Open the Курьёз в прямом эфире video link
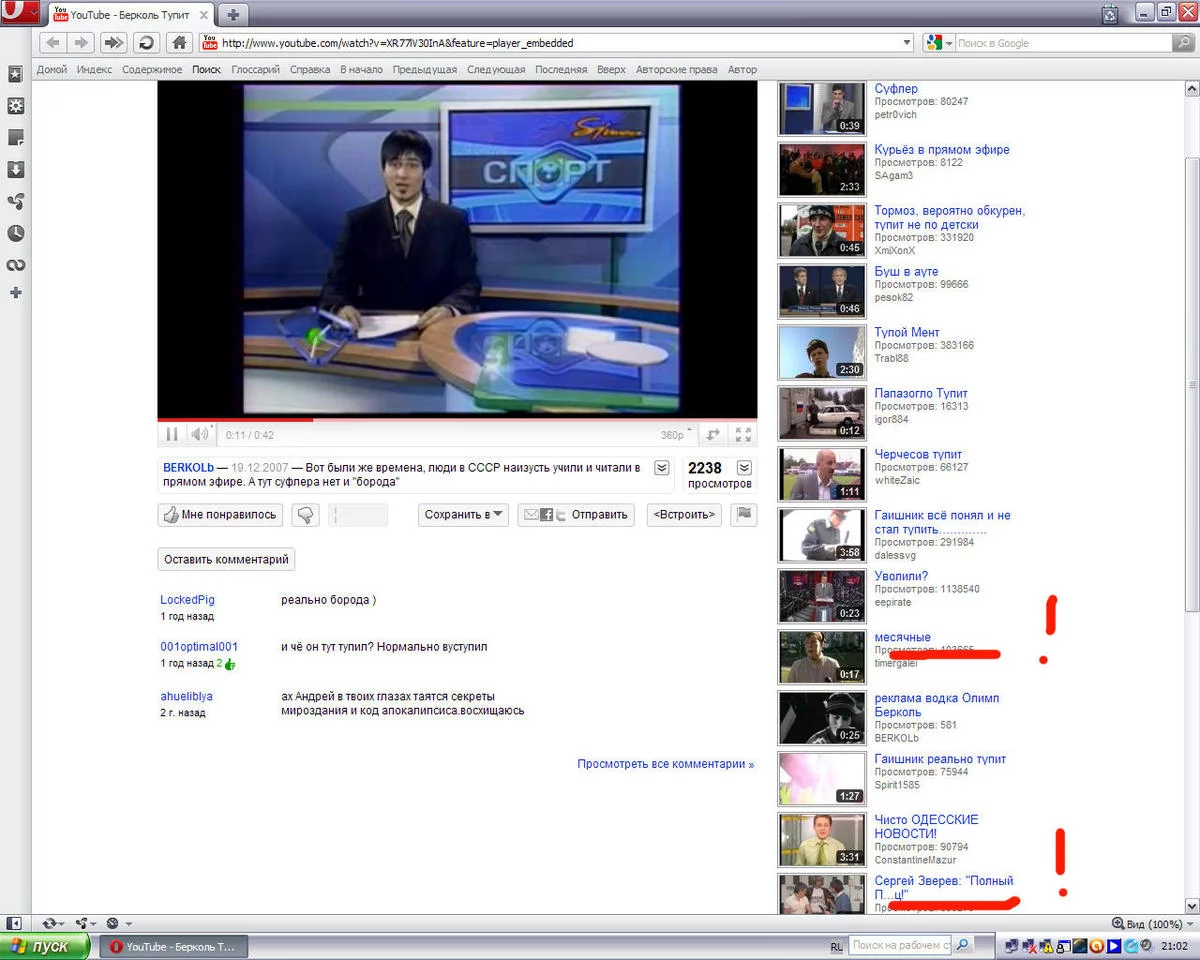Image resolution: width=1200 pixels, height=960 pixels. point(942,150)
